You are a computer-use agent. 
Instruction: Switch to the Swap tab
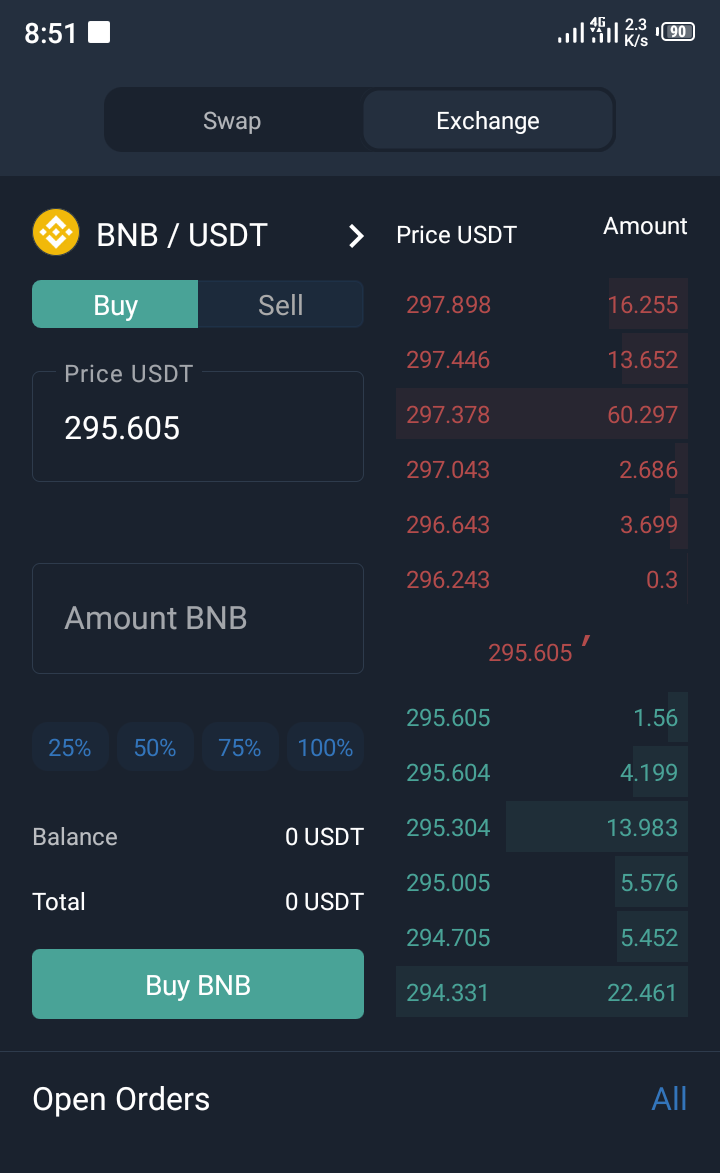click(x=233, y=120)
